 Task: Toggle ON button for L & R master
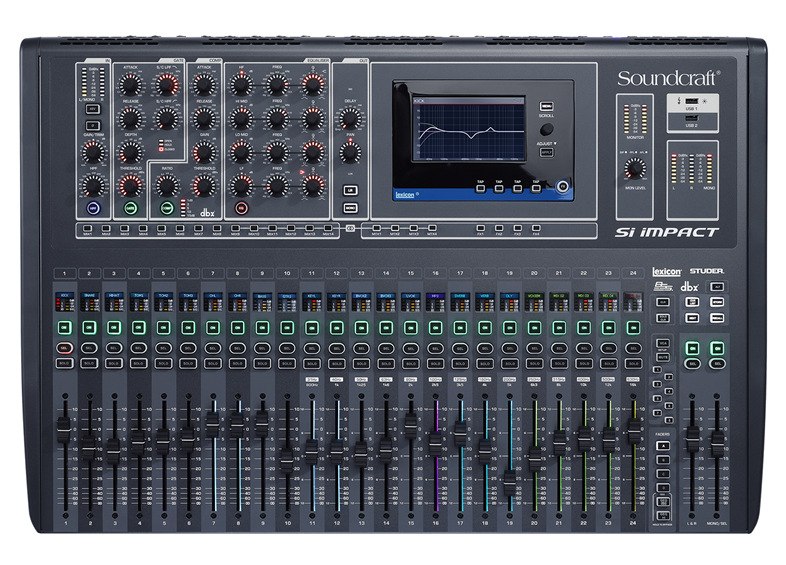tap(693, 348)
